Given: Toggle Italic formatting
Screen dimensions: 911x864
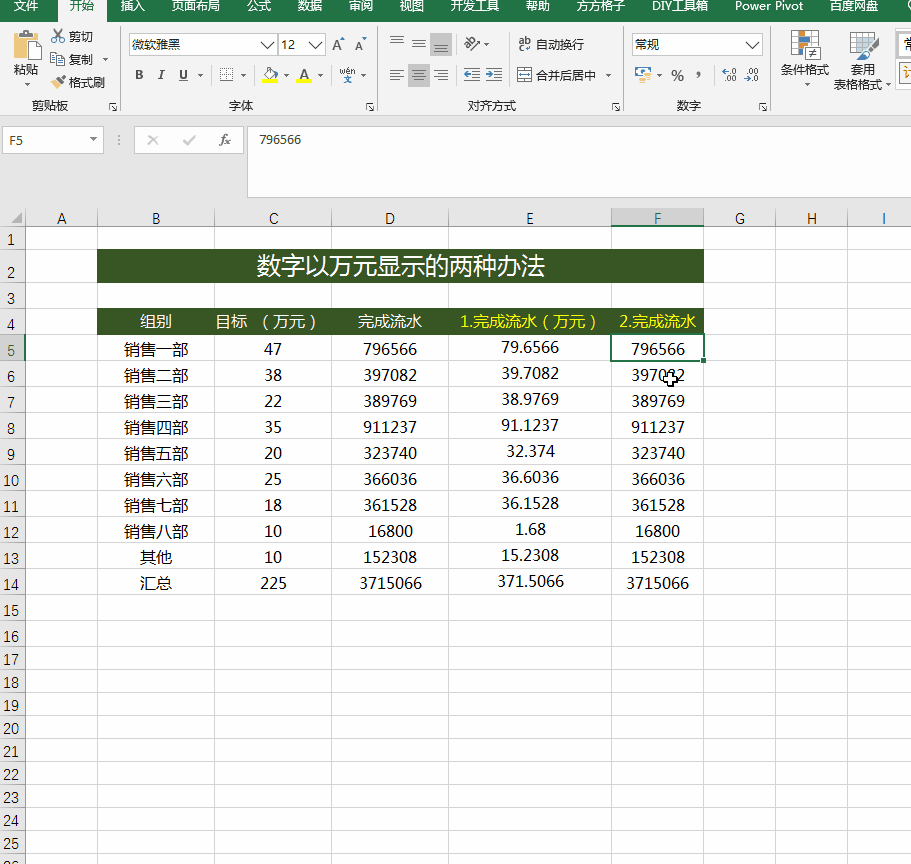Looking at the screenshot, I should (x=161, y=75).
